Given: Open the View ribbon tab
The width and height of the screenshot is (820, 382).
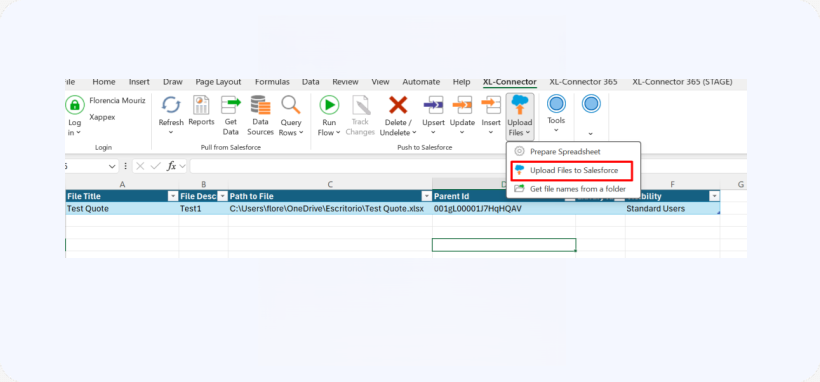Looking at the screenshot, I should click(380, 82).
